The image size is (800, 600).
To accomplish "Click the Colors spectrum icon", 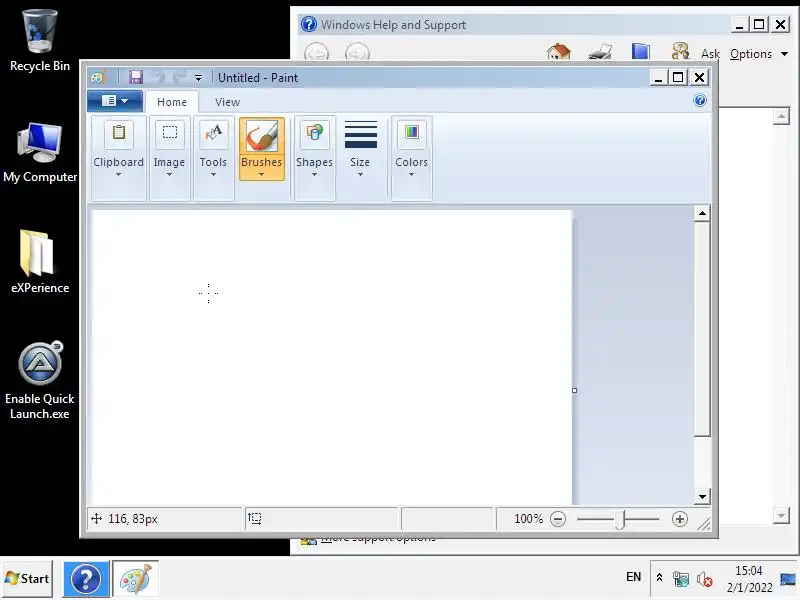I will tap(412, 133).
